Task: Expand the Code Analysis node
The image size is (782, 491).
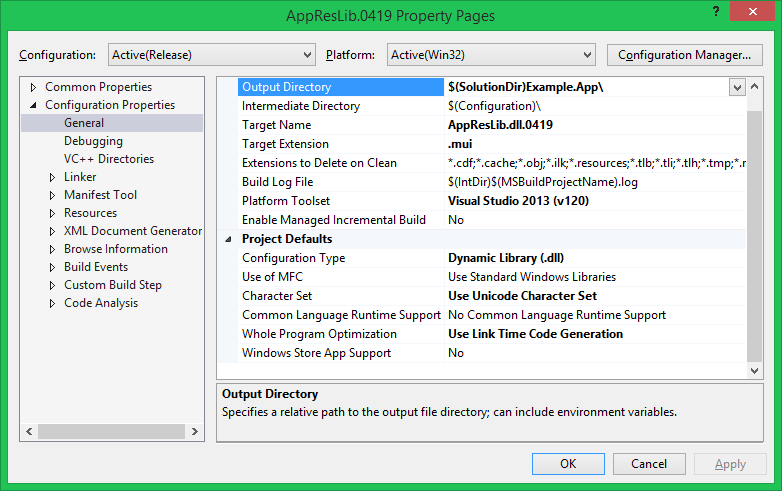Action: [53, 303]
